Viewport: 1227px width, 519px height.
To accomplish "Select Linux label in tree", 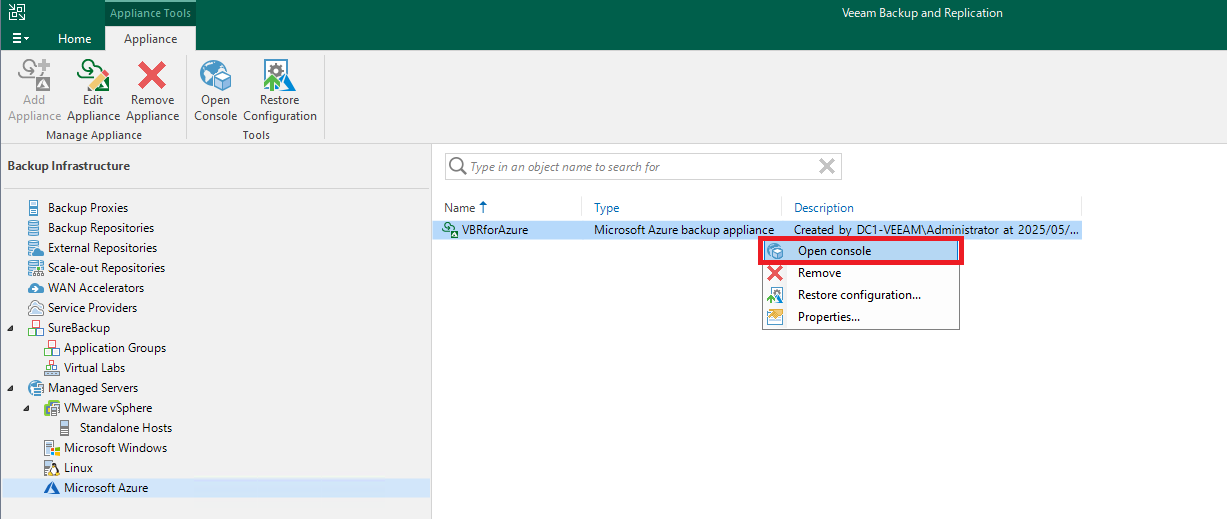I will pyautogui.click(x=78, y=468).
